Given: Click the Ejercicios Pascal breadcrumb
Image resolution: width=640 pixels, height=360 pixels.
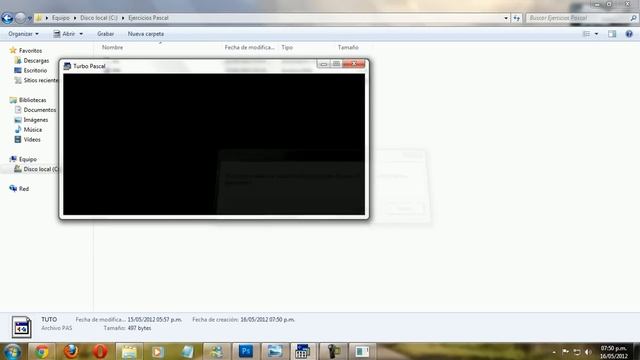Looking at the screenshot, I should (148, 18).
